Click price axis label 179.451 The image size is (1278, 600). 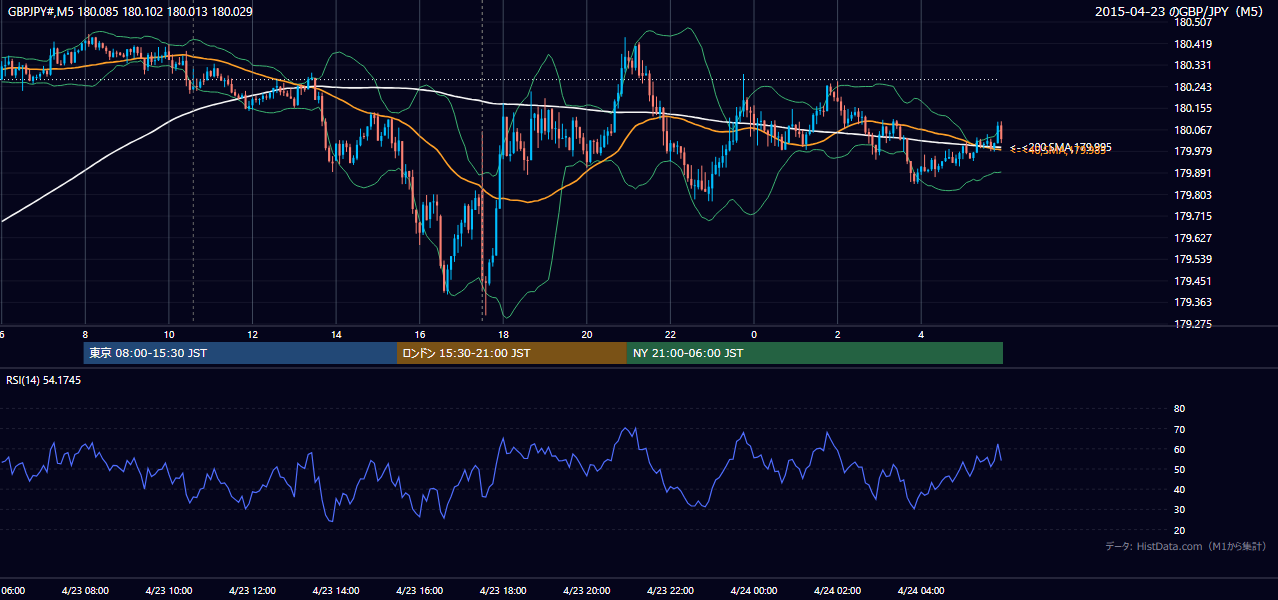[x=1194, y=281]
